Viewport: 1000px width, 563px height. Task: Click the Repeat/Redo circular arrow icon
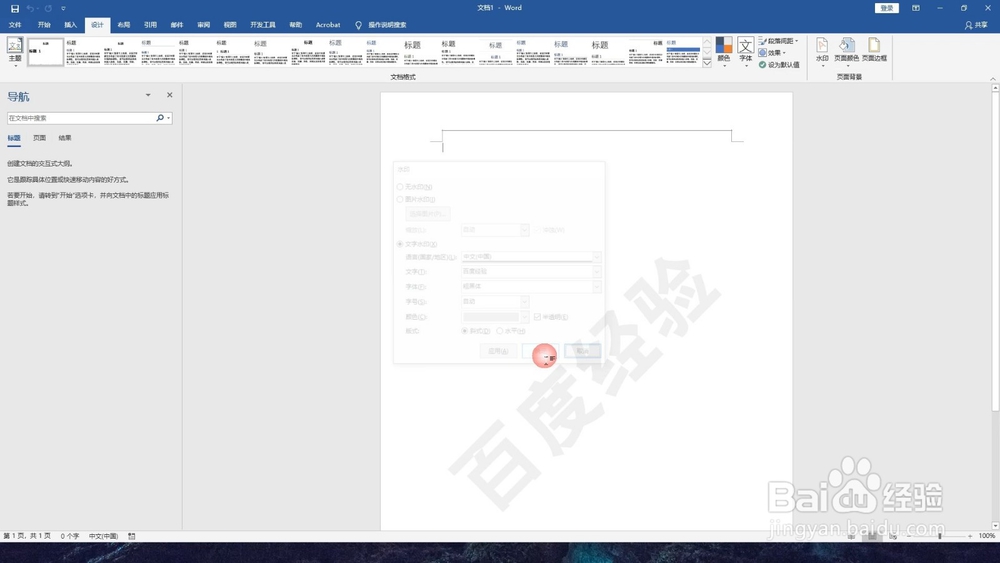click(48, 8)
